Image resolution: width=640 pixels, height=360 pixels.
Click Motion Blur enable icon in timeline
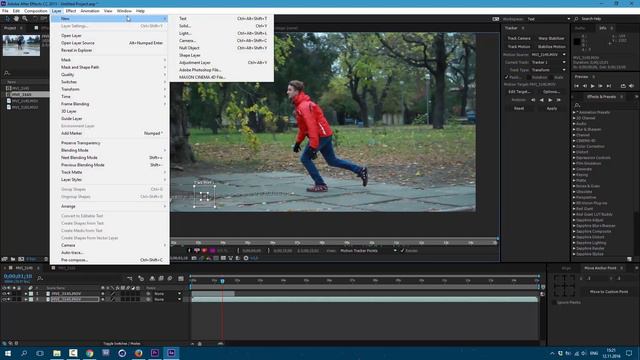point(170,278)
